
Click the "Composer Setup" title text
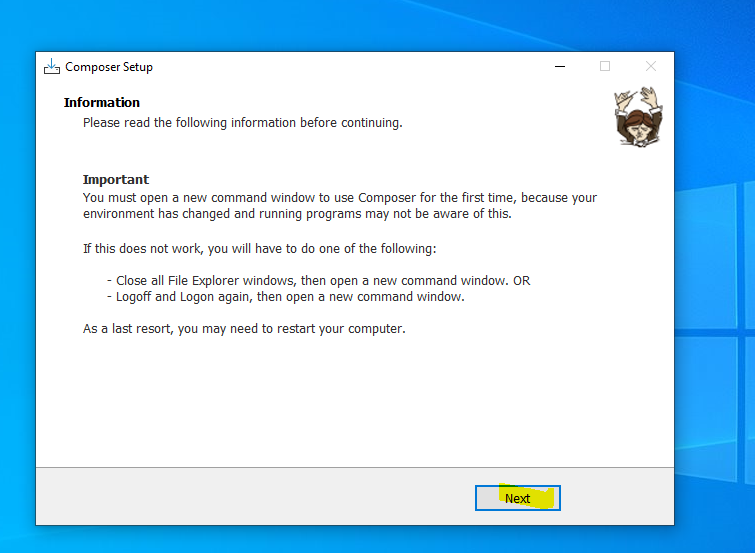tap(109, 67)
